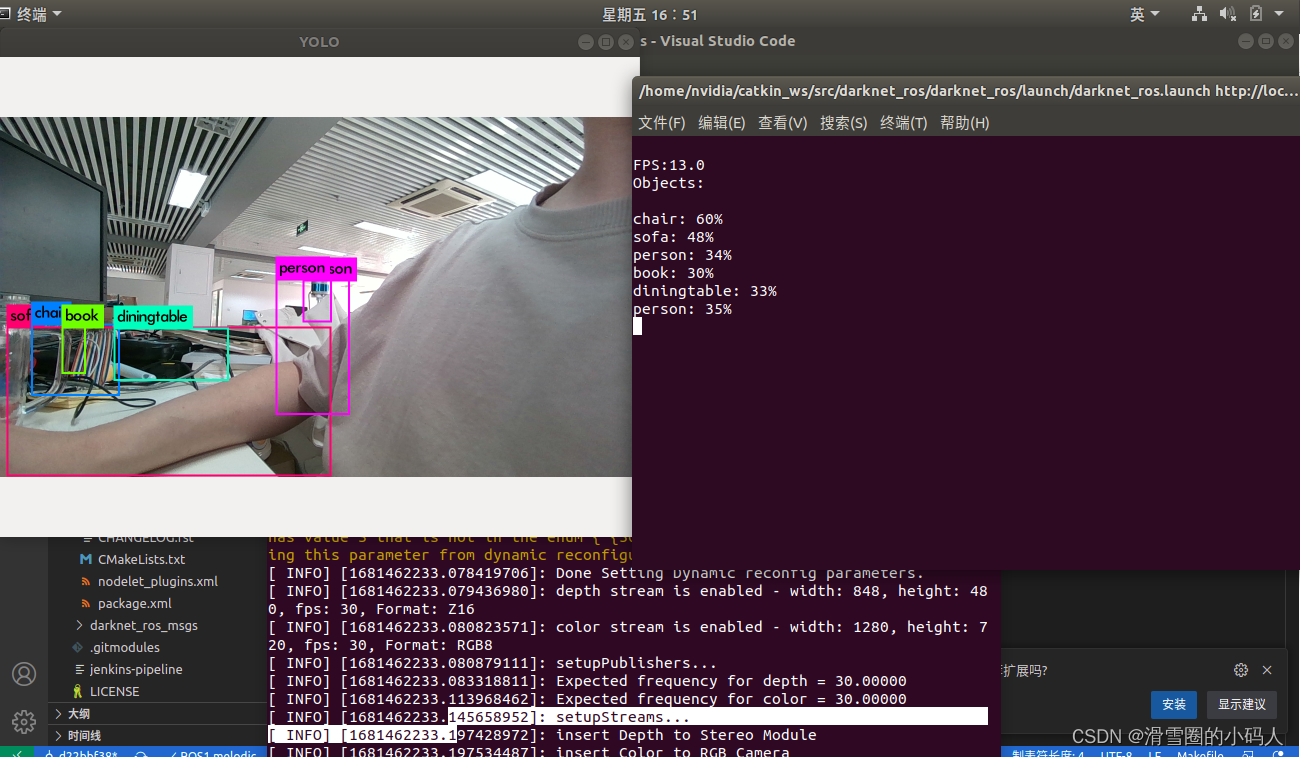
Task: Click the .gitmodules file icon
Action: [78, 647]
